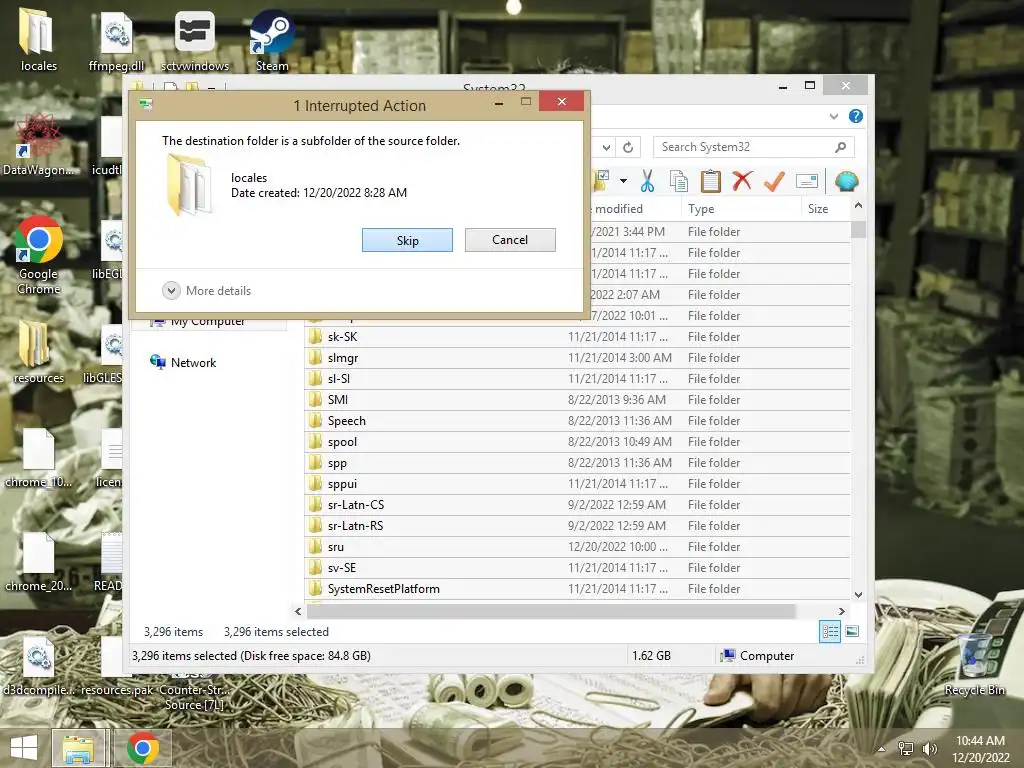Click the vertical scrollbar up arrow
Image resolution: width=1024 pixels, height=768 pixels.
pos(858,206)
